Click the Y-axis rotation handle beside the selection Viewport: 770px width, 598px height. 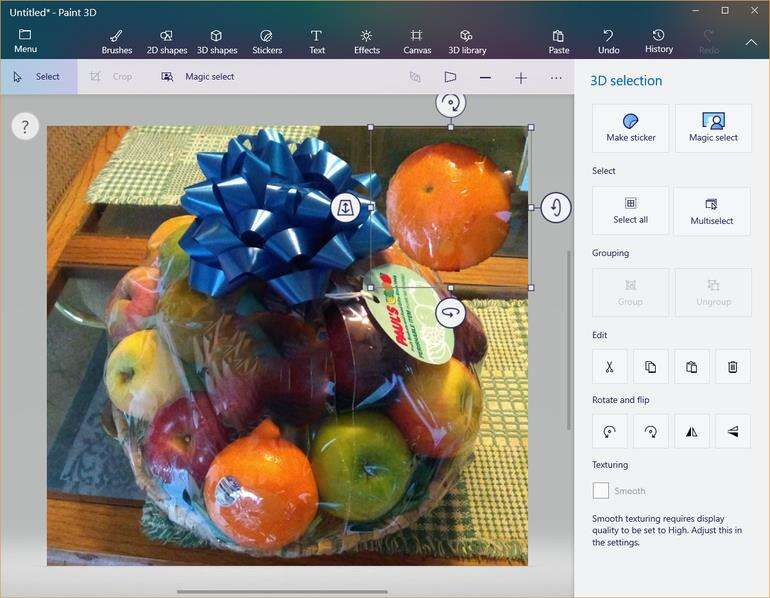[x=556, y=207]
